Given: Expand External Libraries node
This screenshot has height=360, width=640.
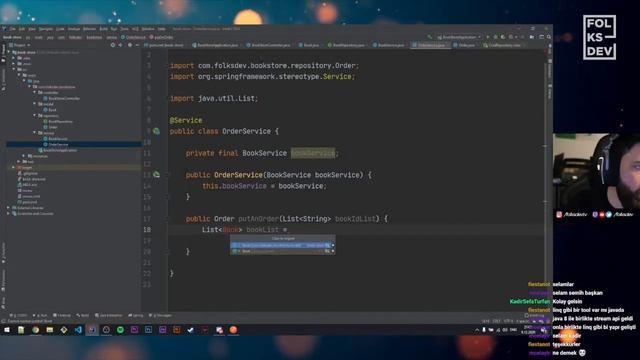Looking at the screenshot, I should coord(9,208).
